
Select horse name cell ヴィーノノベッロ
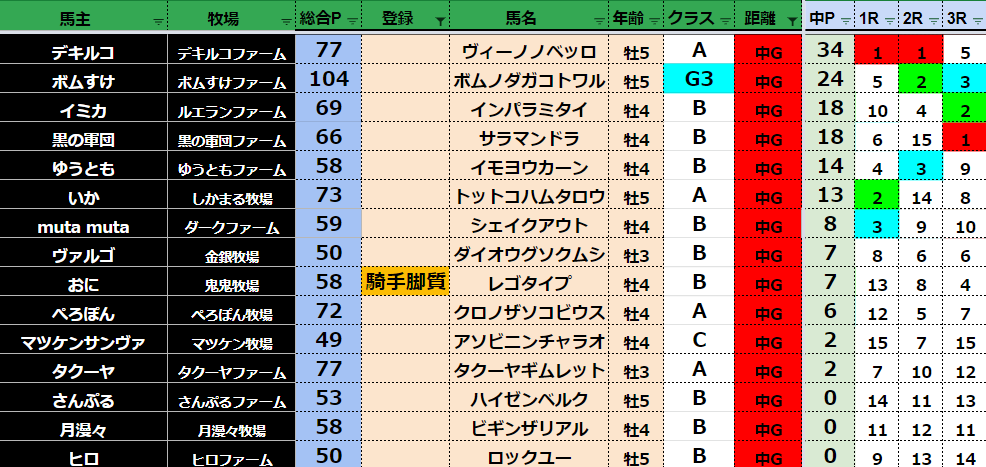point(529,51)
